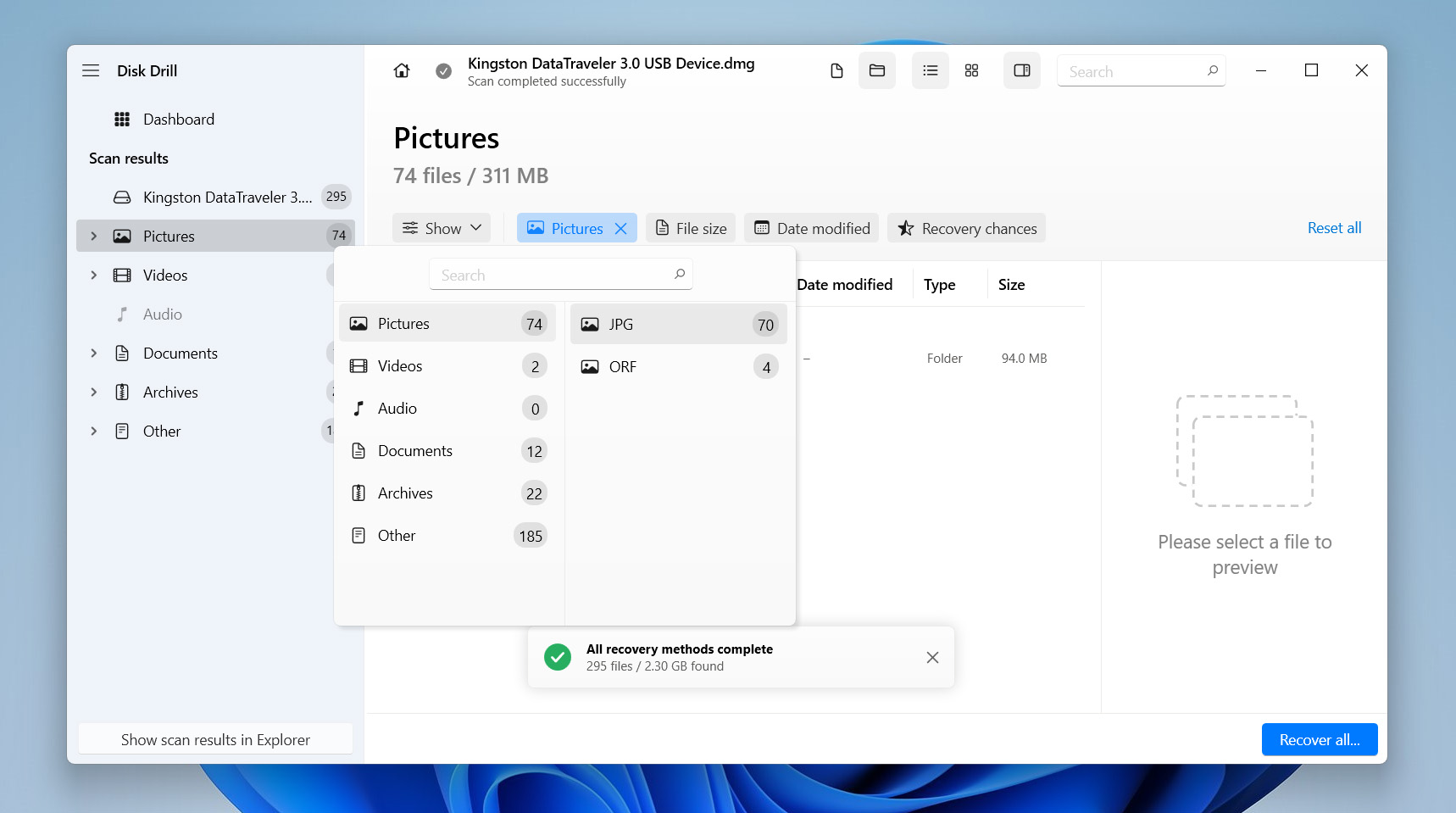Click into the top toolbar search field
This screenshot has width=1456, height=813.
pyautogui.click(x=1142, y=71)
